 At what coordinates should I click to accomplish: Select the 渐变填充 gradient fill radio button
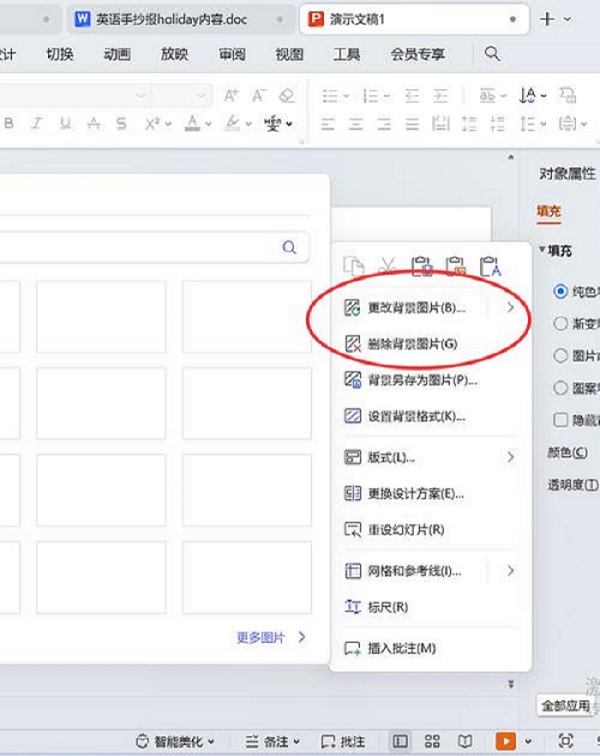click(x=561, y=323)
